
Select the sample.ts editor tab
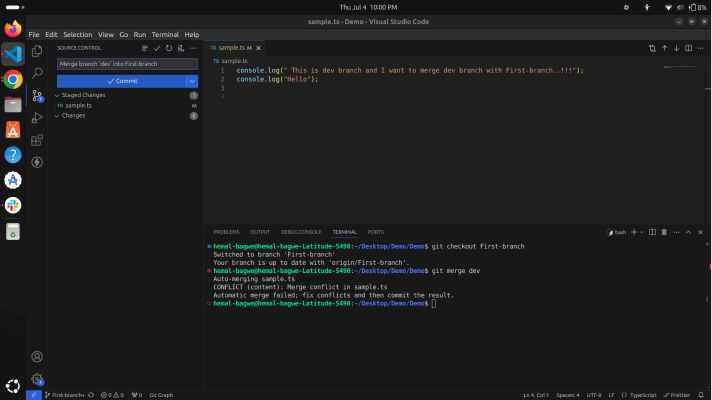(232, 48)
